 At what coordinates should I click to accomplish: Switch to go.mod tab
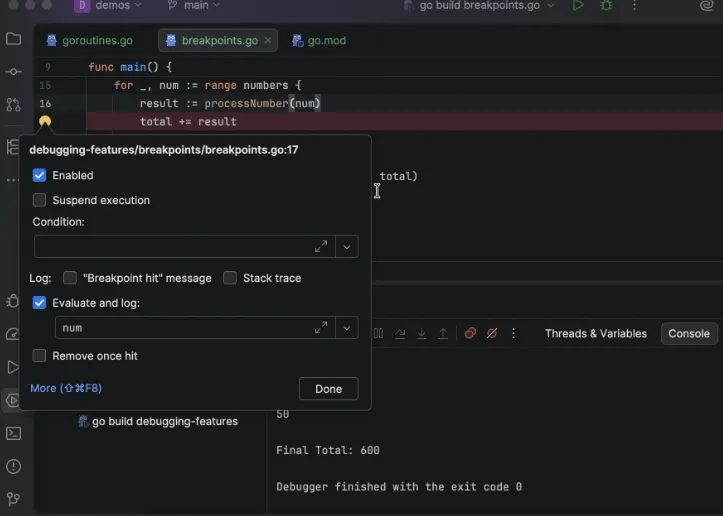click(319, 41)
